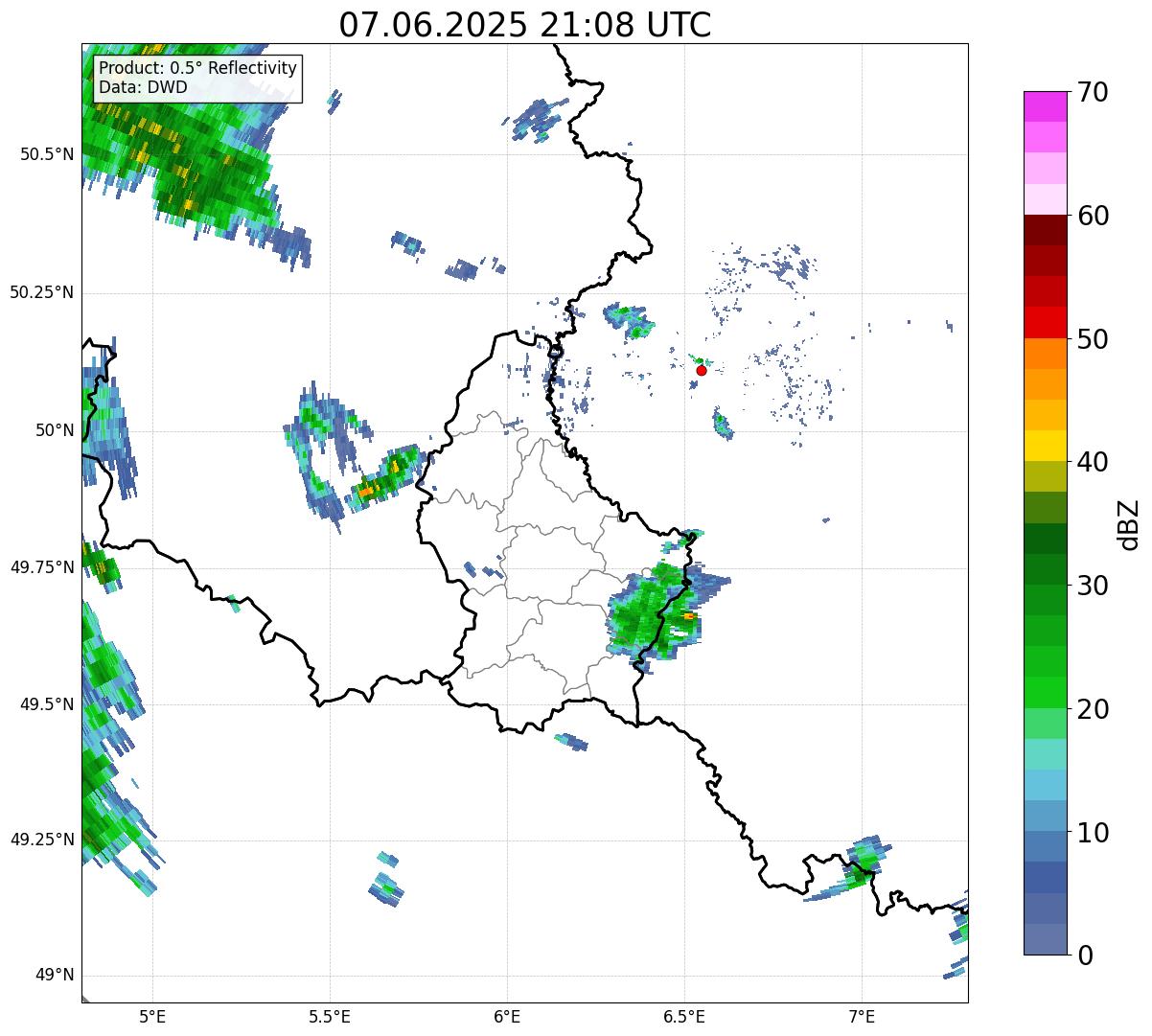Click the light cyan colorbar segment above 10

[1046, 785]
